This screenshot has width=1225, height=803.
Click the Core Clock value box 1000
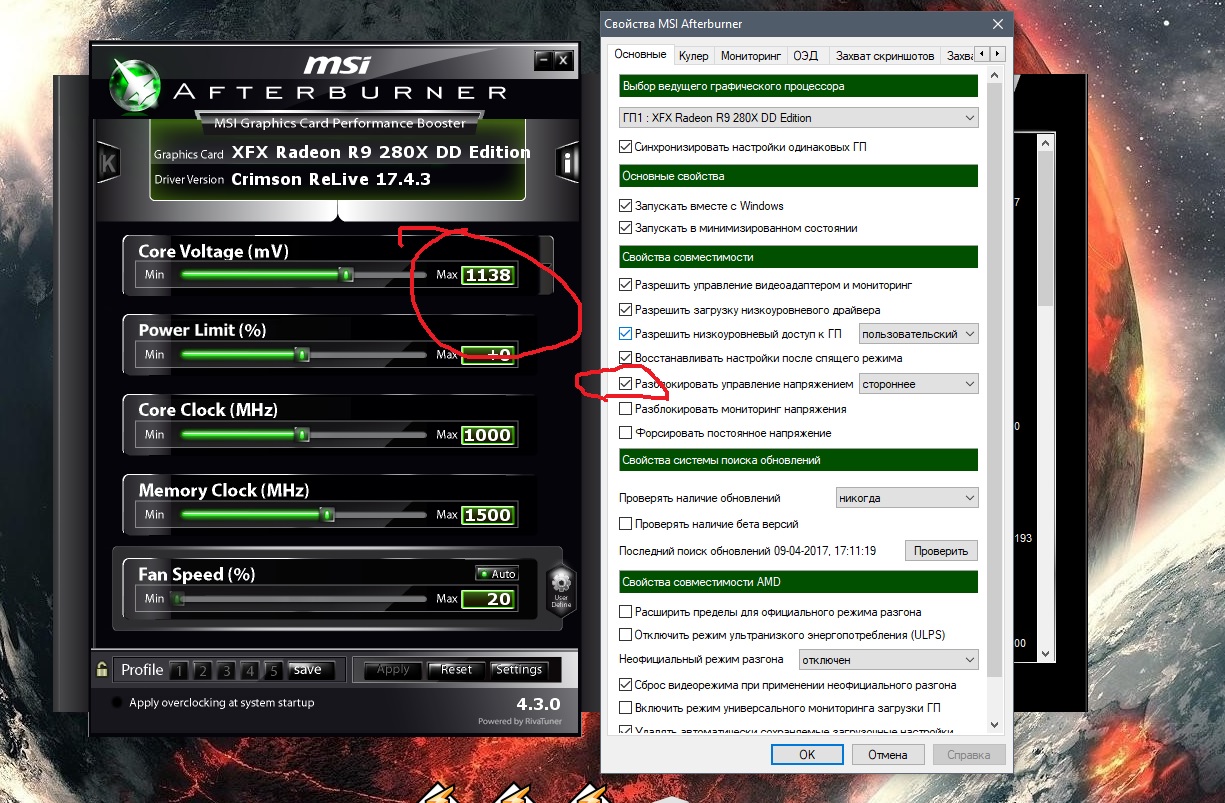(x=488, y=435)
